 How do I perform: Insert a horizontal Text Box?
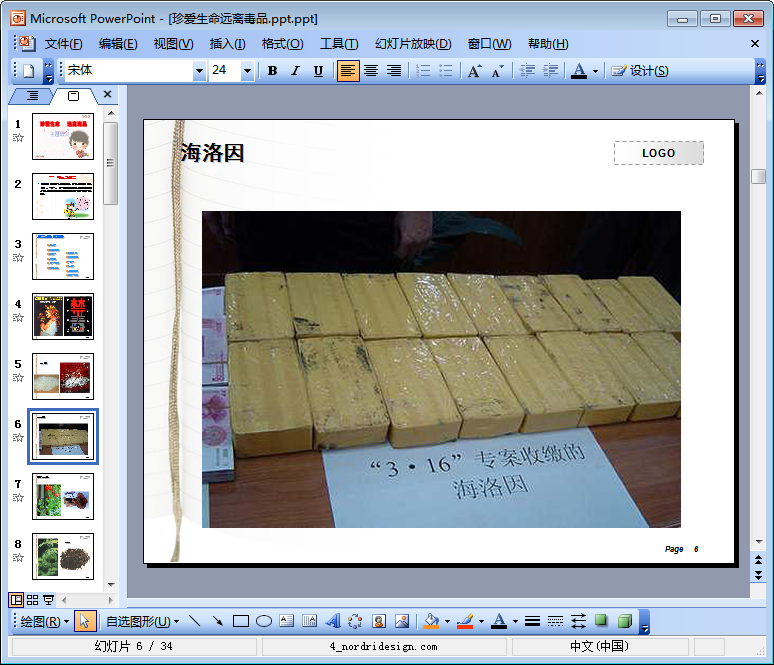tap(286, 621)
